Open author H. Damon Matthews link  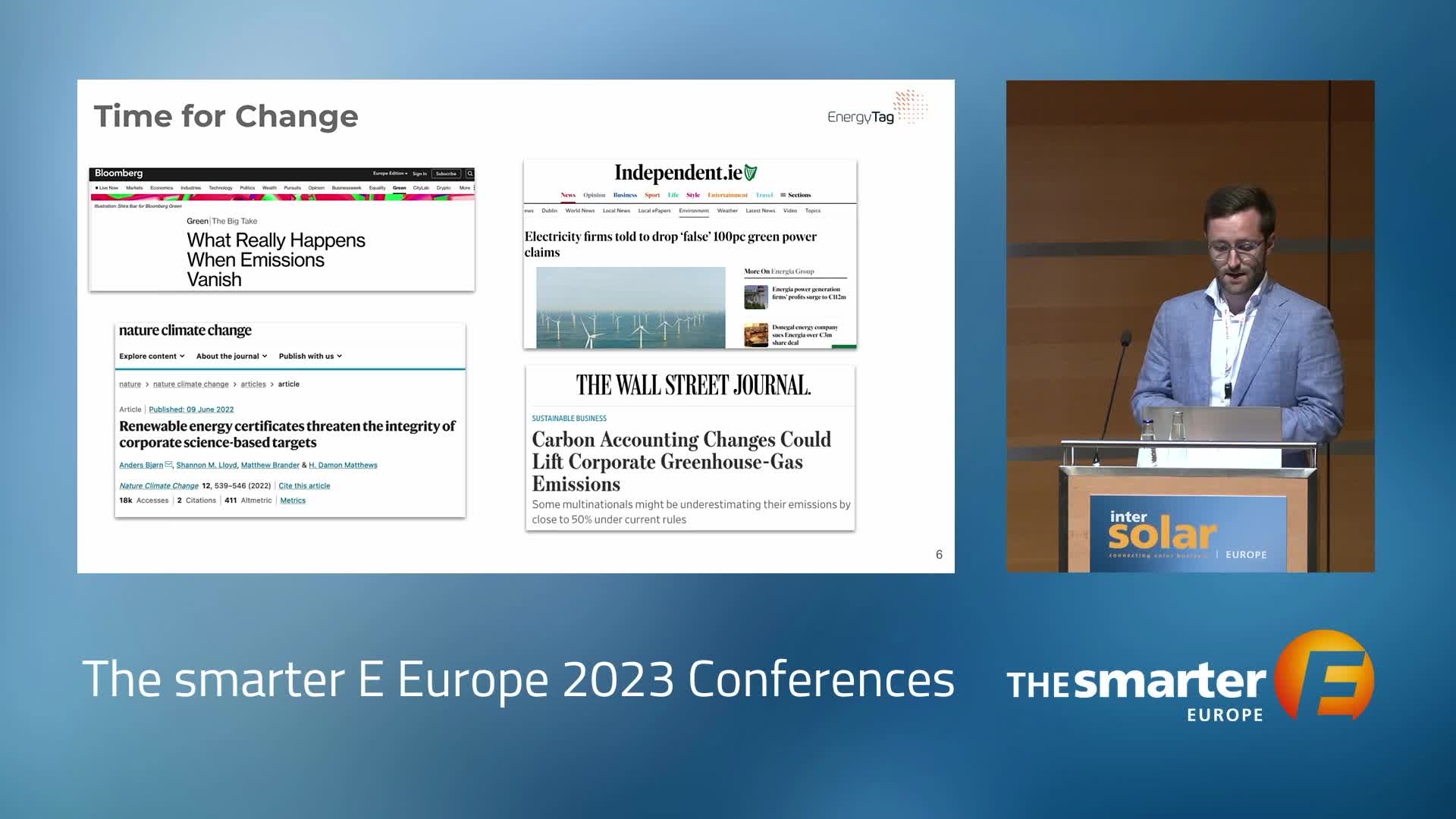pyautogui.click(x=343, y=465)
